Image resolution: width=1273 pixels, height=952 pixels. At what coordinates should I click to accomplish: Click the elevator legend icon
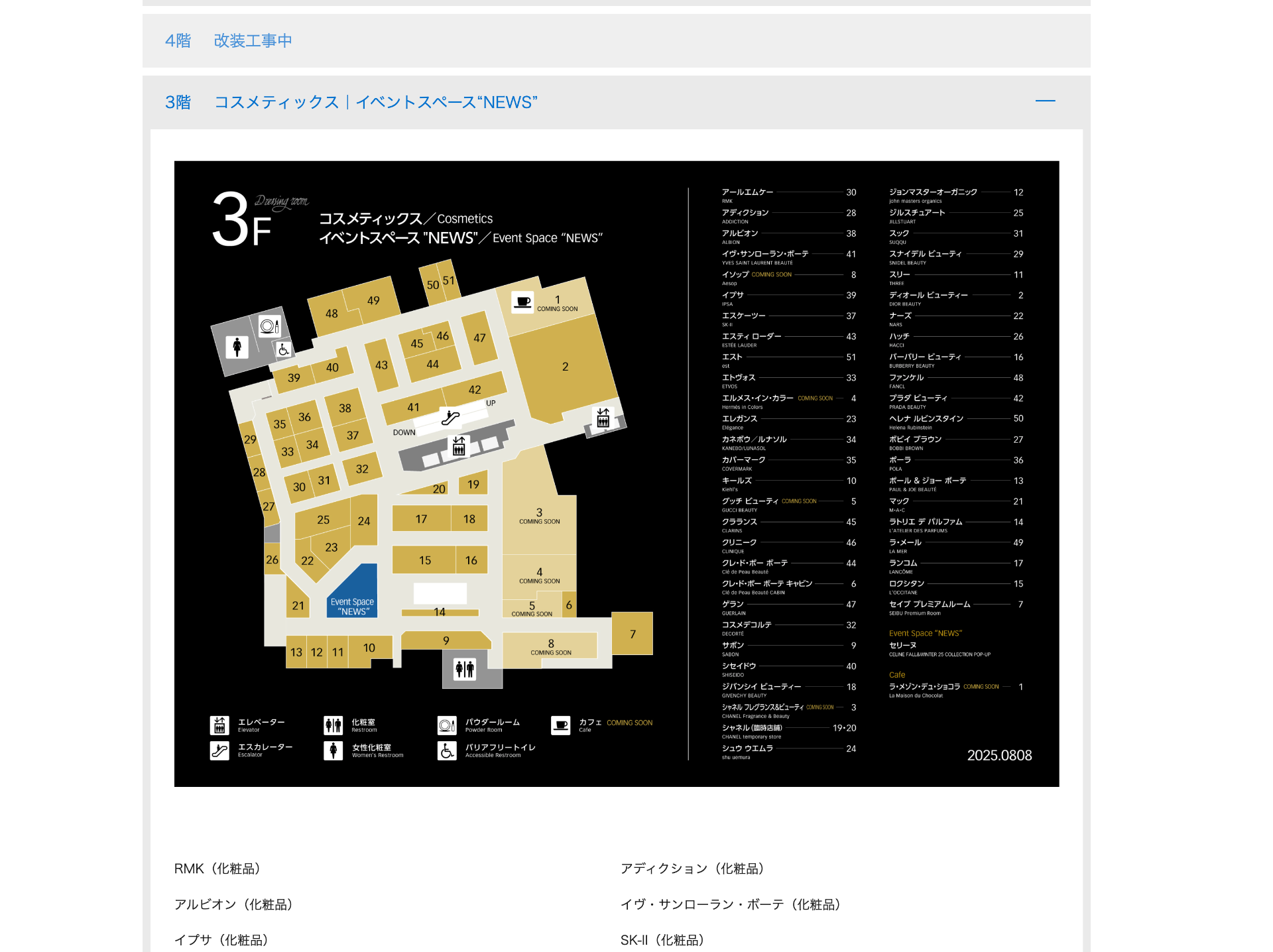coord(219,725)
